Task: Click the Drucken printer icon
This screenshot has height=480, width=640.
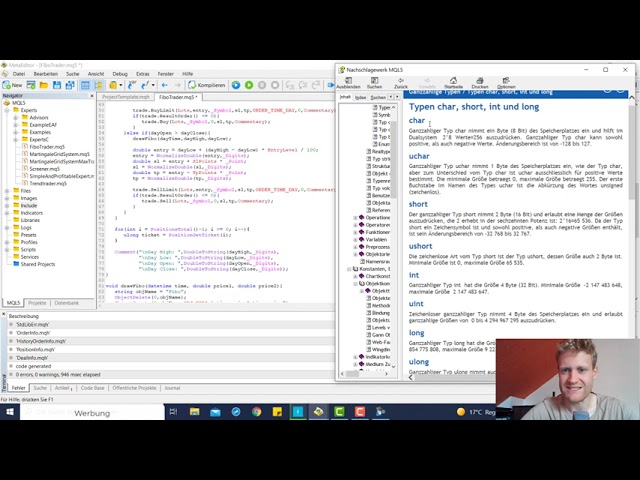Action: click(x=479, y=83)
